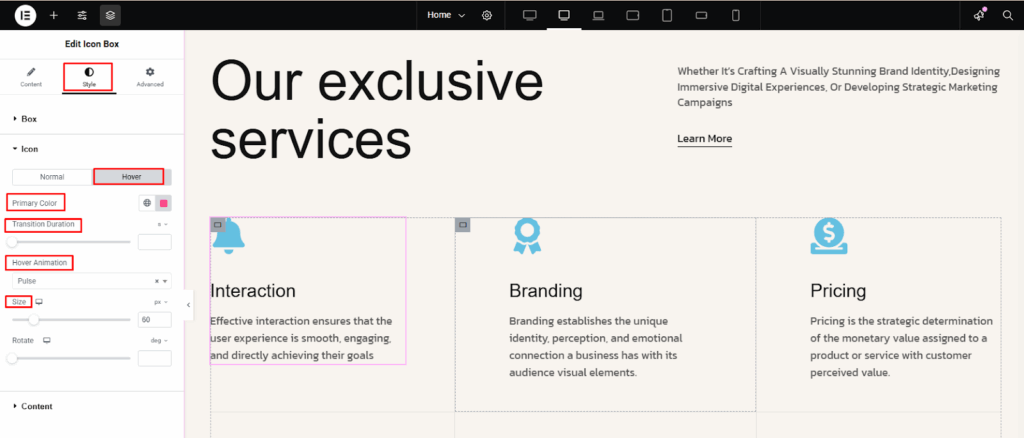
Task: Open the Add Element plus icon
Action: pyautogui.click(x=53, y=15)
